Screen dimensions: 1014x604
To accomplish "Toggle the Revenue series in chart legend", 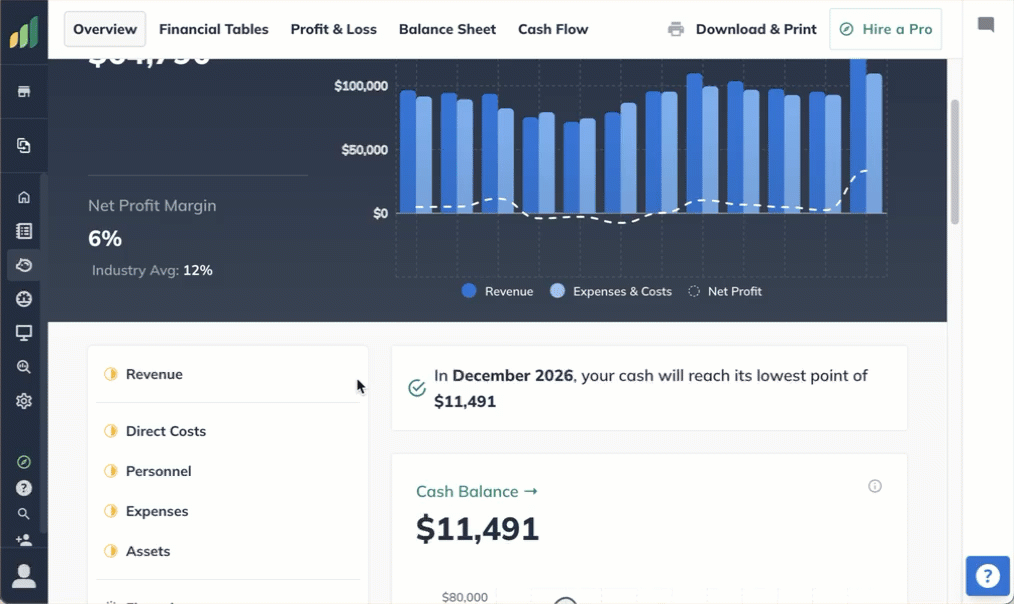I will [x=497, y=291].
